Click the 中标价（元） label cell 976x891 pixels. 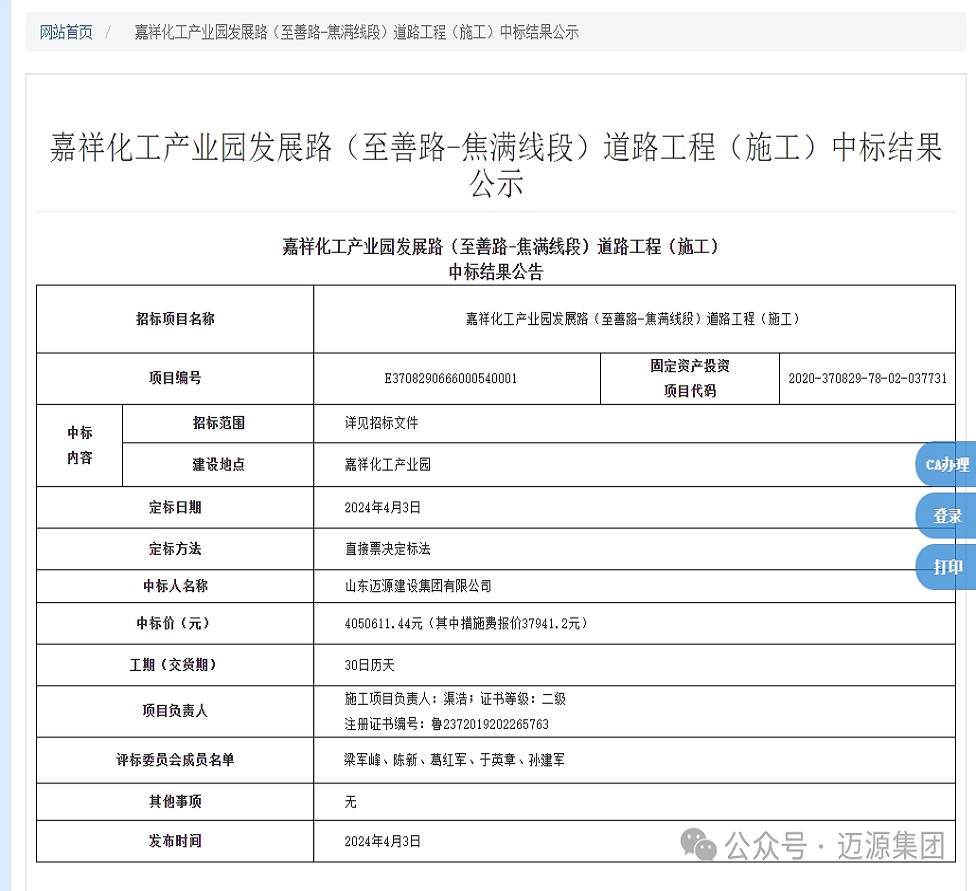coord(175,623)
